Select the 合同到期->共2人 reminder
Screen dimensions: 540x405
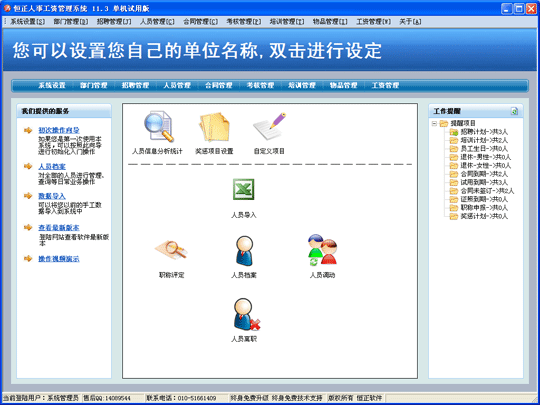click(x=484, y=174)
